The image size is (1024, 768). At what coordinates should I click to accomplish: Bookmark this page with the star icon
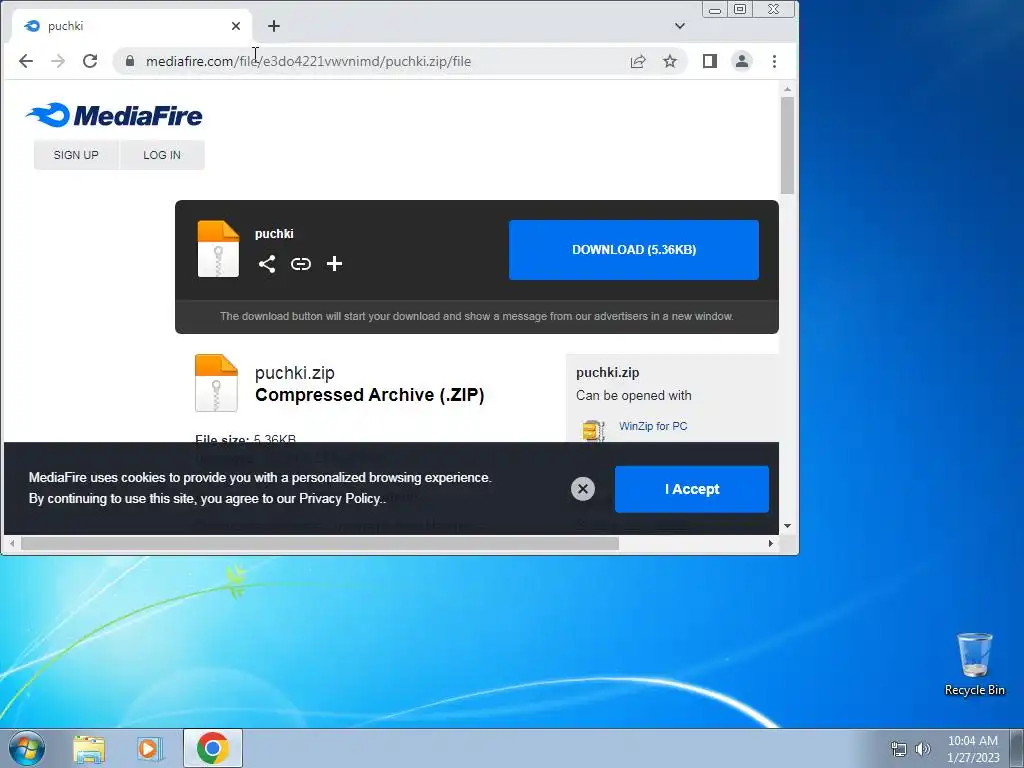click(x=670, y=61)
